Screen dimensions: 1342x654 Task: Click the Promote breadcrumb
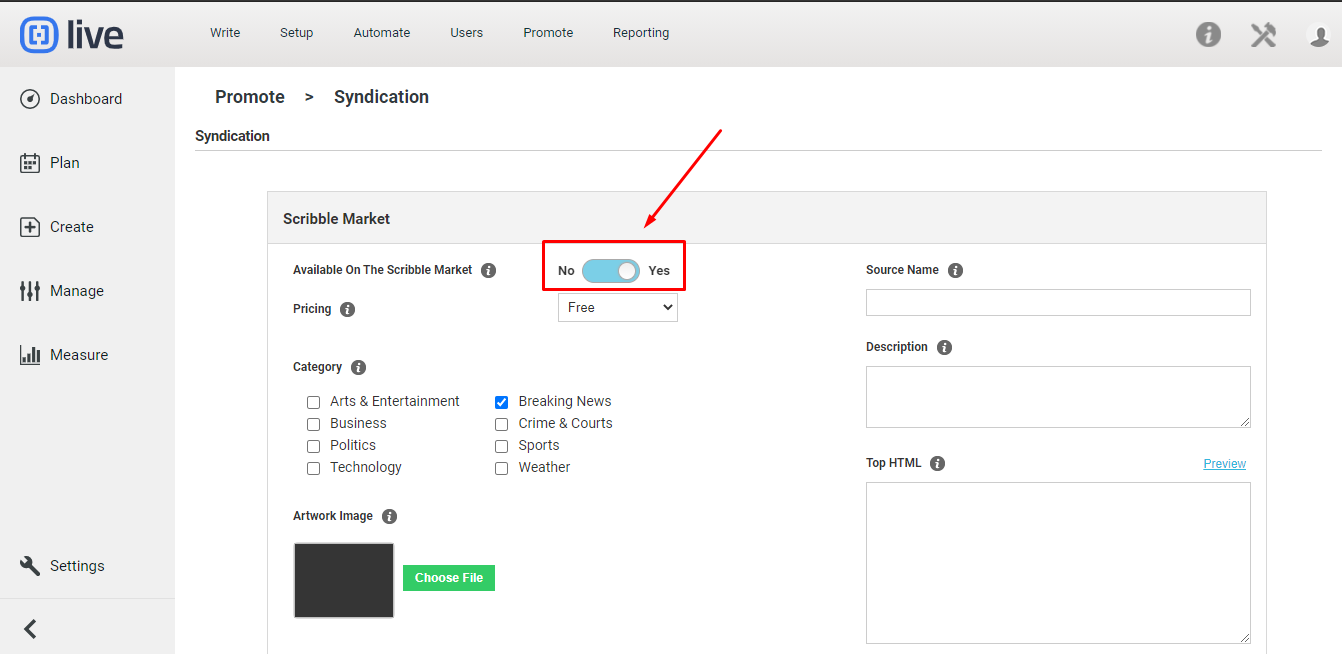(x=250, y=97)
